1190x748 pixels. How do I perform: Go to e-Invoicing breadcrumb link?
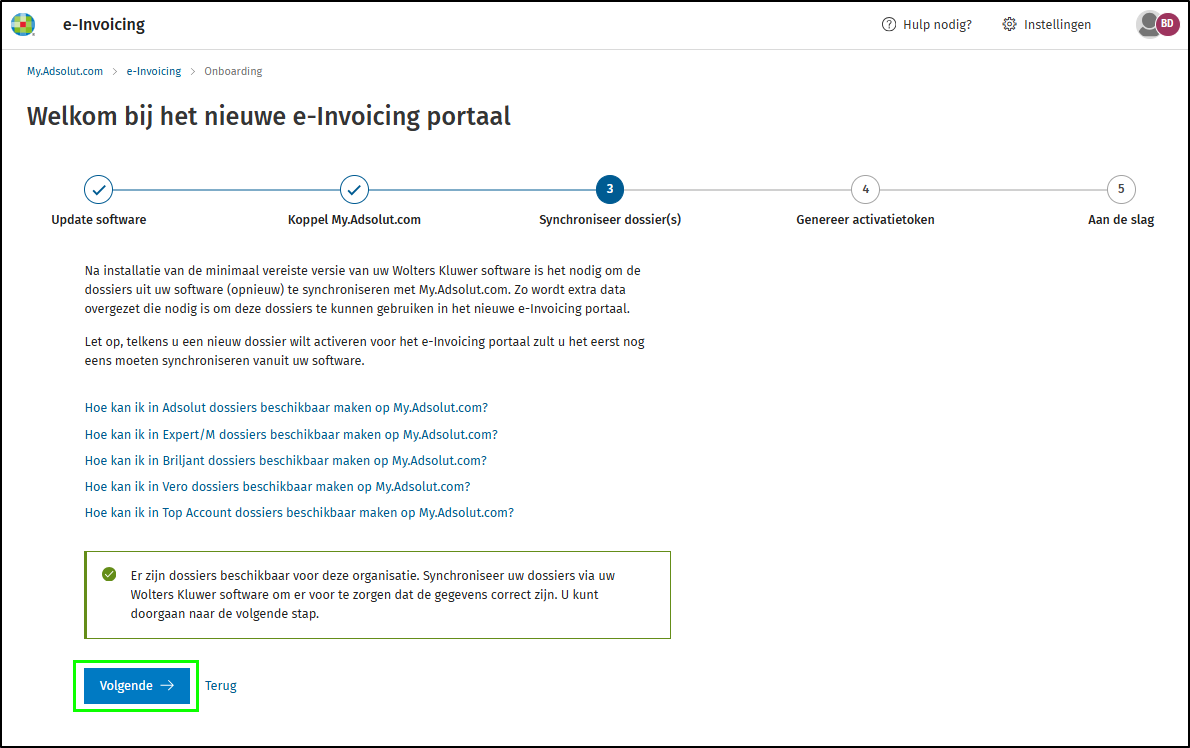(154, 72)
